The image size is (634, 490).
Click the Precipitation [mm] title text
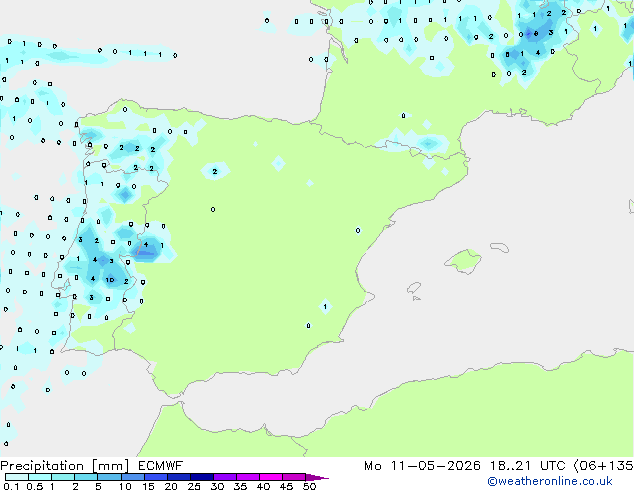65,466
